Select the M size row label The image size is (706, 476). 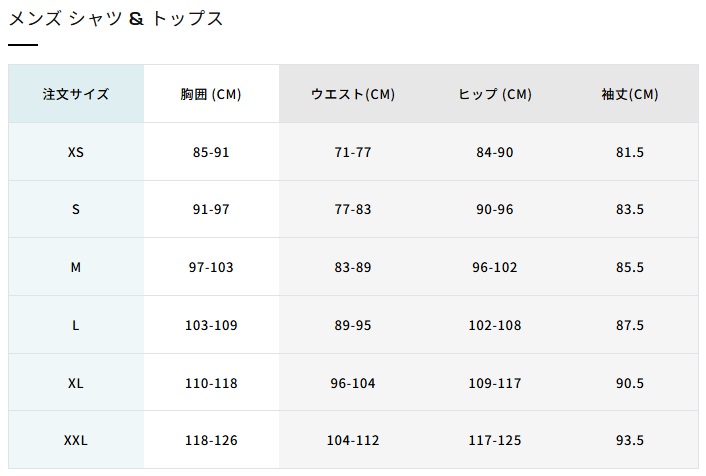76,267
